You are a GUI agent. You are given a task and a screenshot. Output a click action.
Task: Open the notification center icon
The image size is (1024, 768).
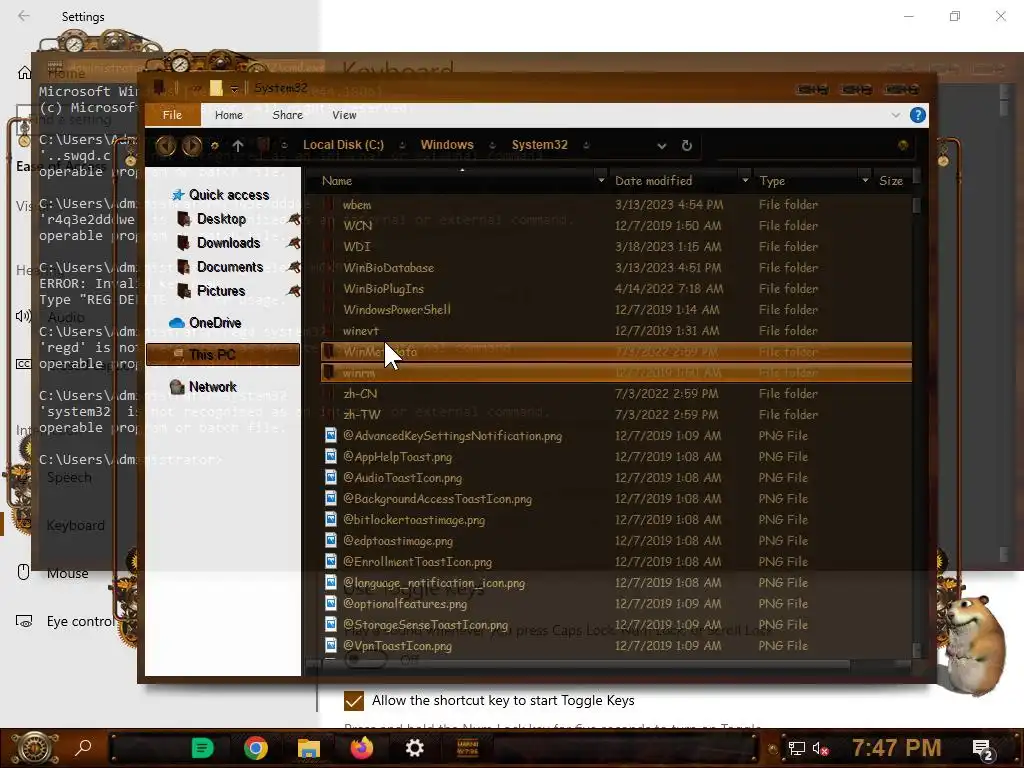pyautogui.click(x=983, y=749)
